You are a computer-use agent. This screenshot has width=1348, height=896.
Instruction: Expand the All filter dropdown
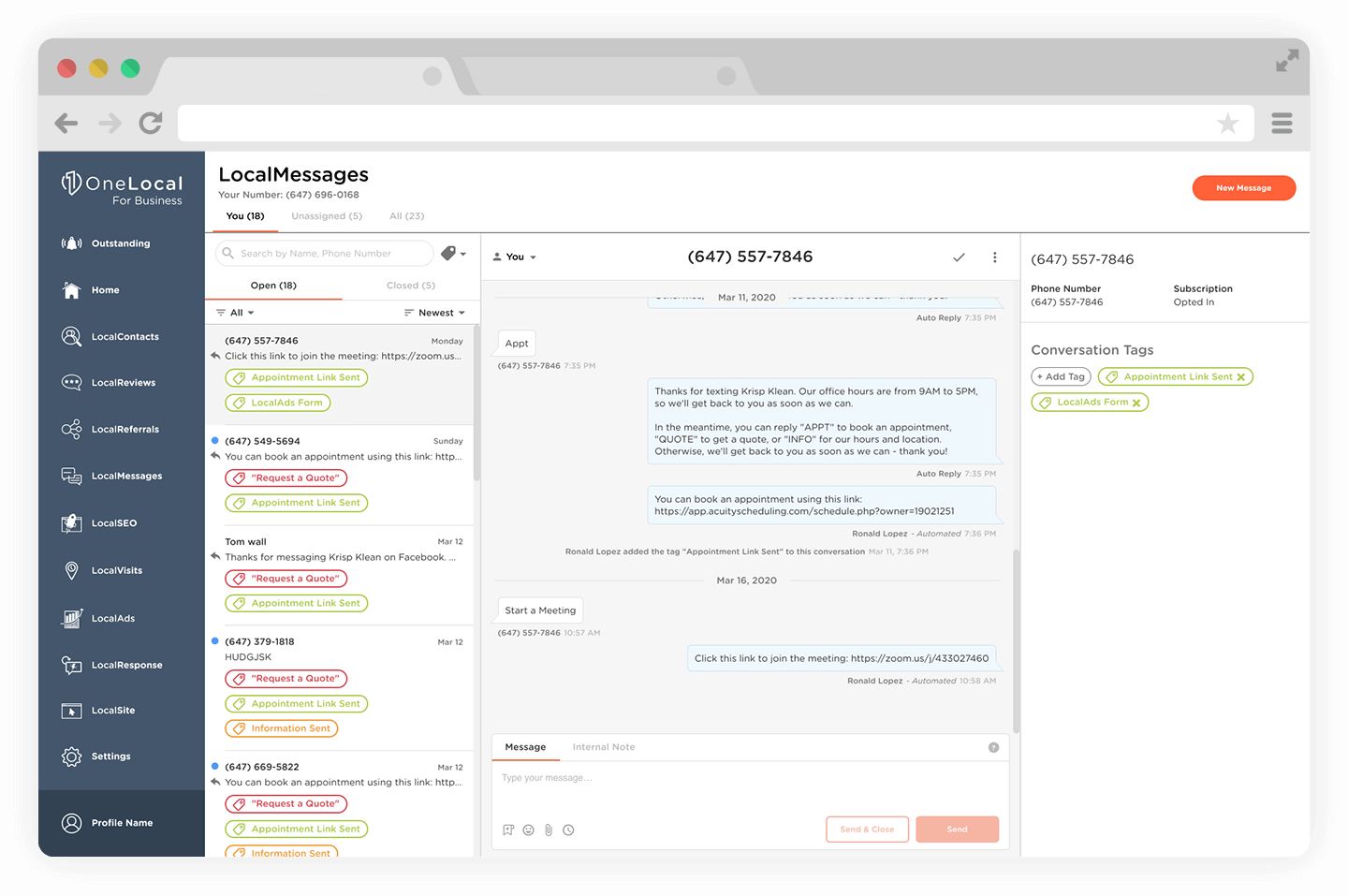tap(234, 312)
